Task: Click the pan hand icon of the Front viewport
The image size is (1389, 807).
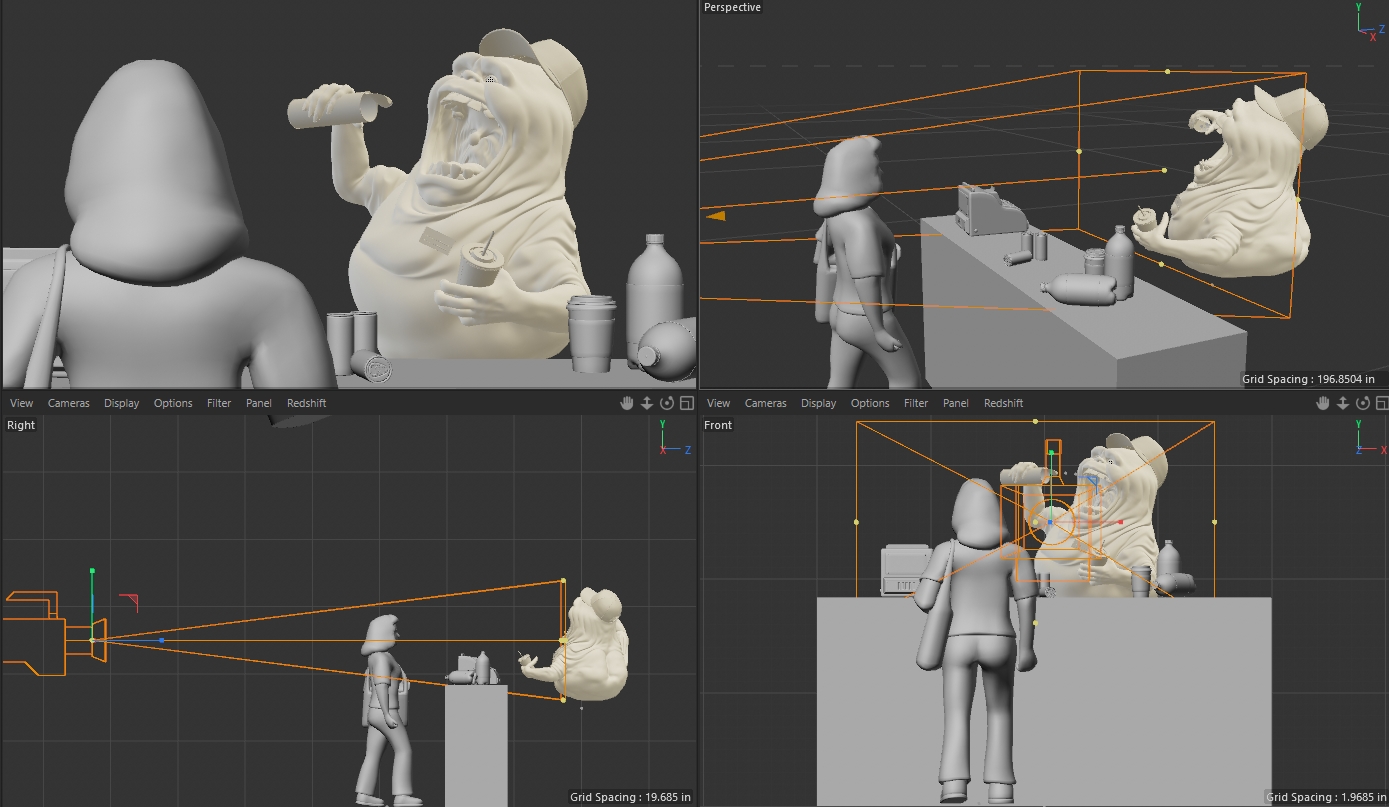Action: pos(1323,403)
